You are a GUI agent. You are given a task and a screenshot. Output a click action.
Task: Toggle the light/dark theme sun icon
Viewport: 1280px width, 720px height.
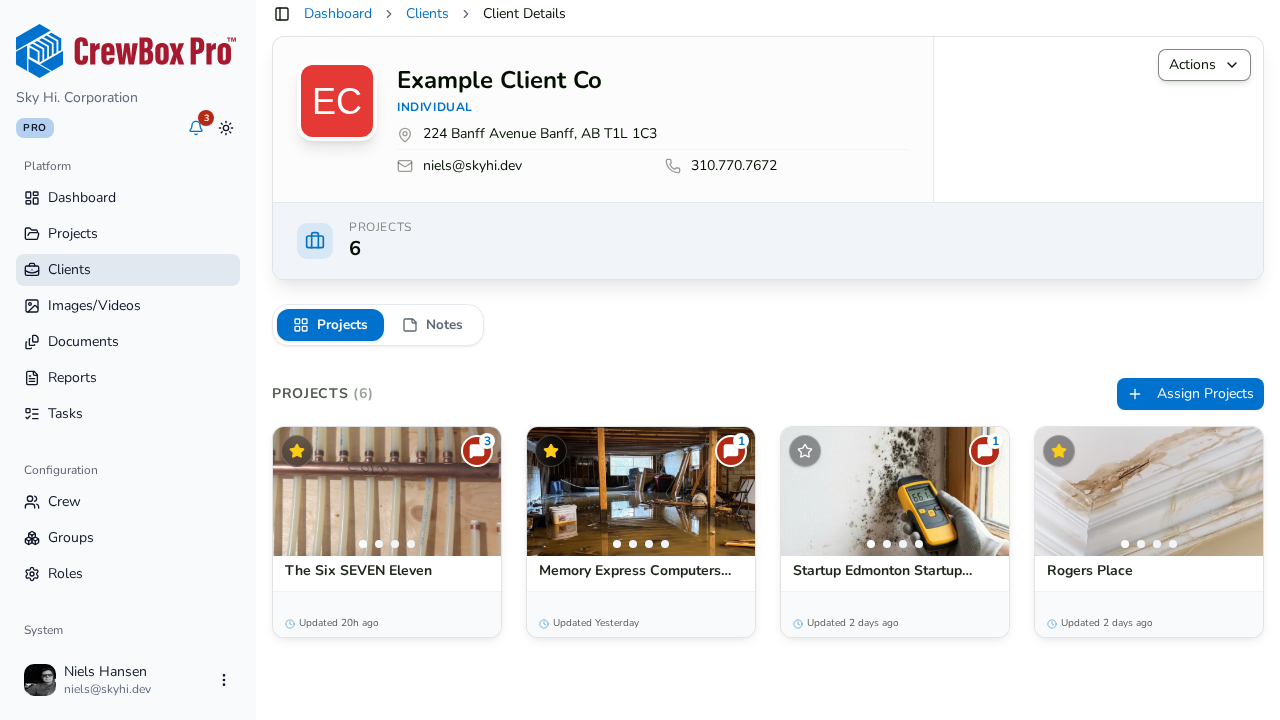click(226, 128)
